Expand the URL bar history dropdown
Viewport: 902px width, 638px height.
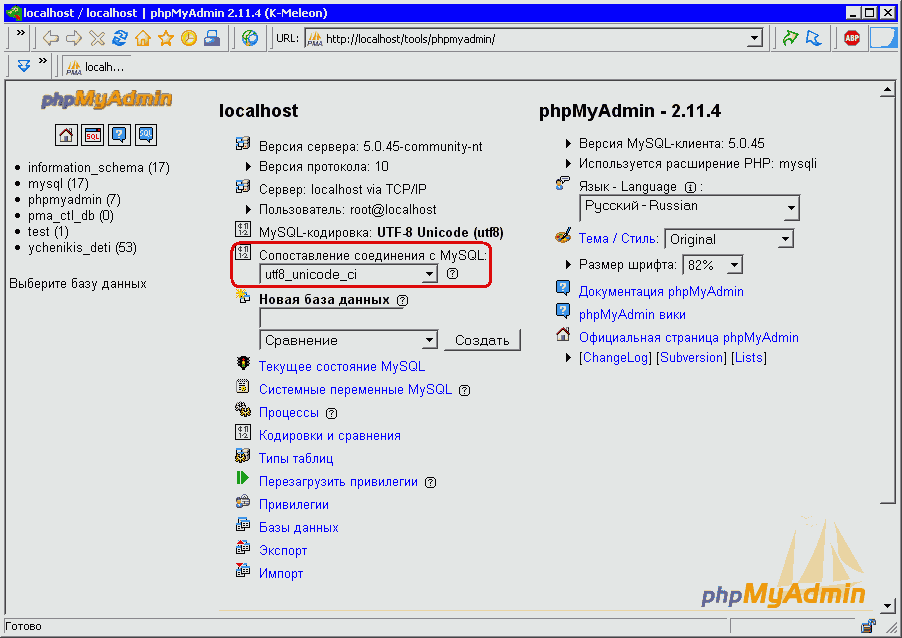[x=755, y=39]
